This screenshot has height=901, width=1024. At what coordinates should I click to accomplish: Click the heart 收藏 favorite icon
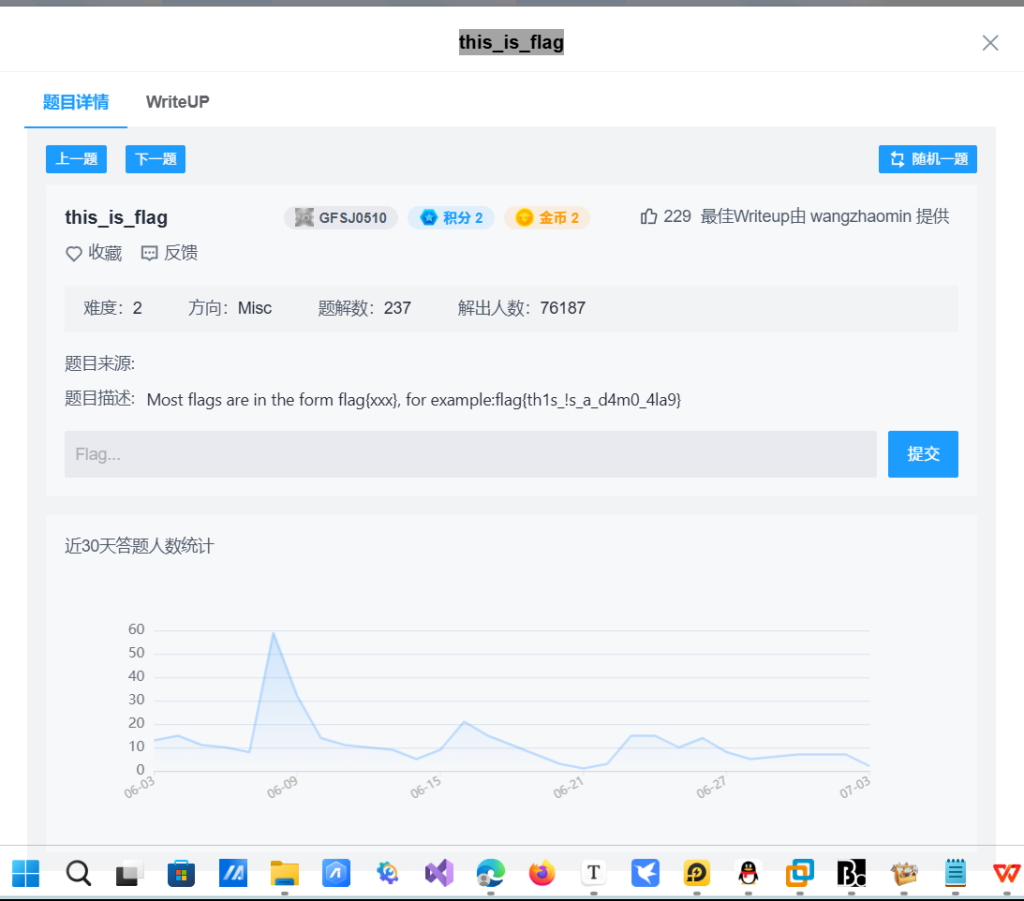tap(74, 254)
